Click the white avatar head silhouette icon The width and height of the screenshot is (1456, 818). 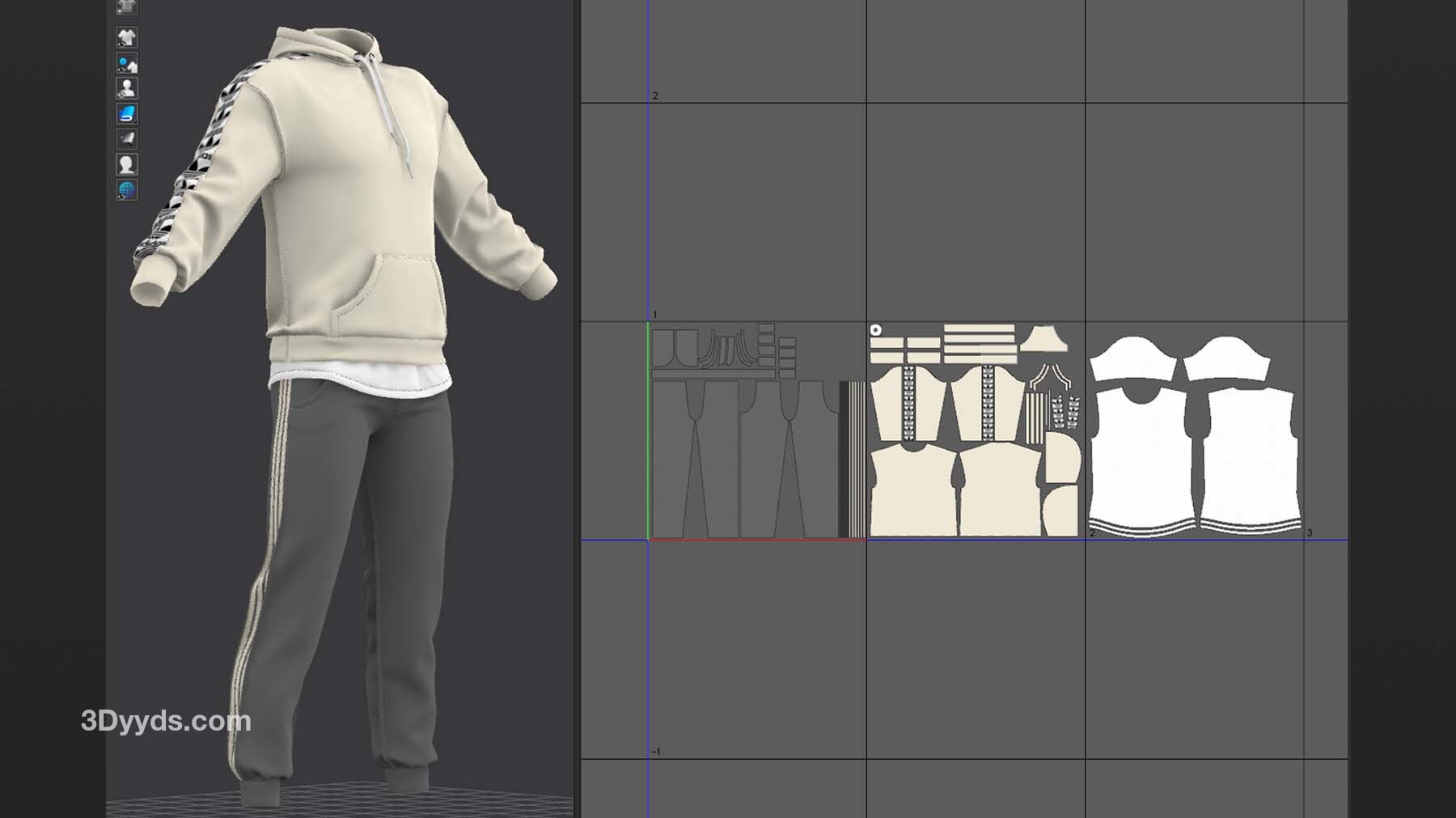(127, 165)
